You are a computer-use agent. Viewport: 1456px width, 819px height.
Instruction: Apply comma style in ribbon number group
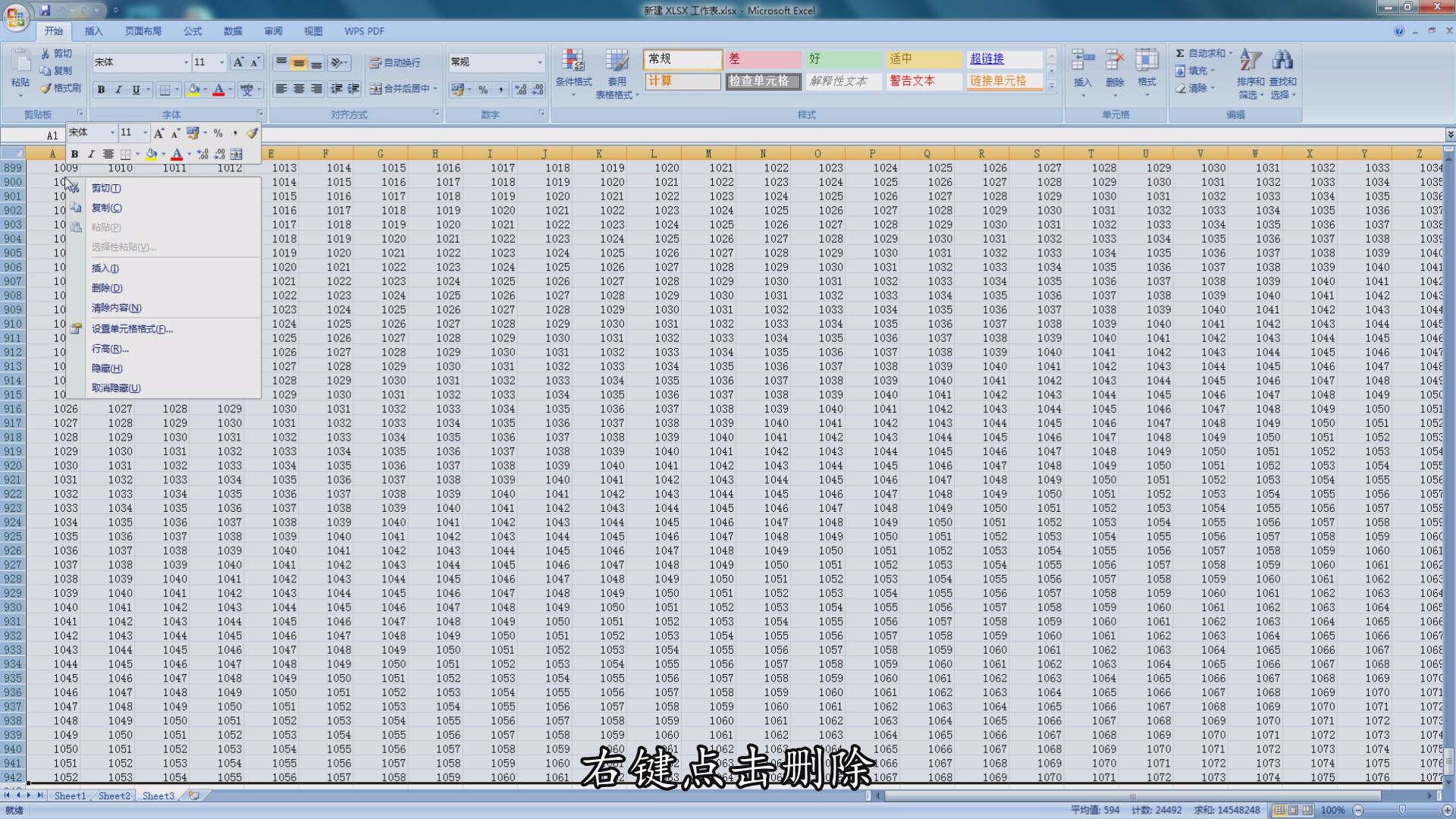501,89
